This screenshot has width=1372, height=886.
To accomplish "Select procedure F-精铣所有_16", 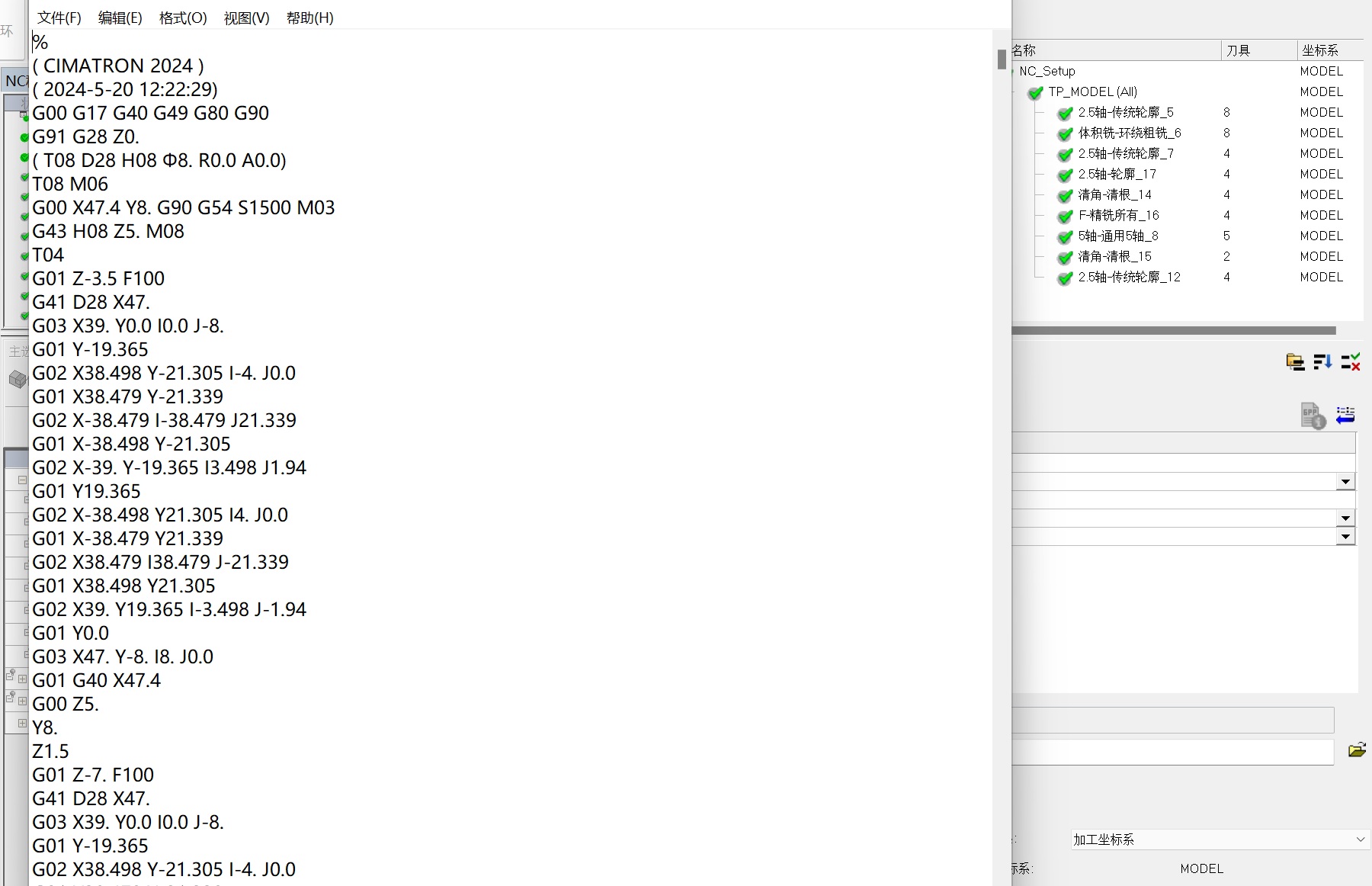I will 1119,215.
